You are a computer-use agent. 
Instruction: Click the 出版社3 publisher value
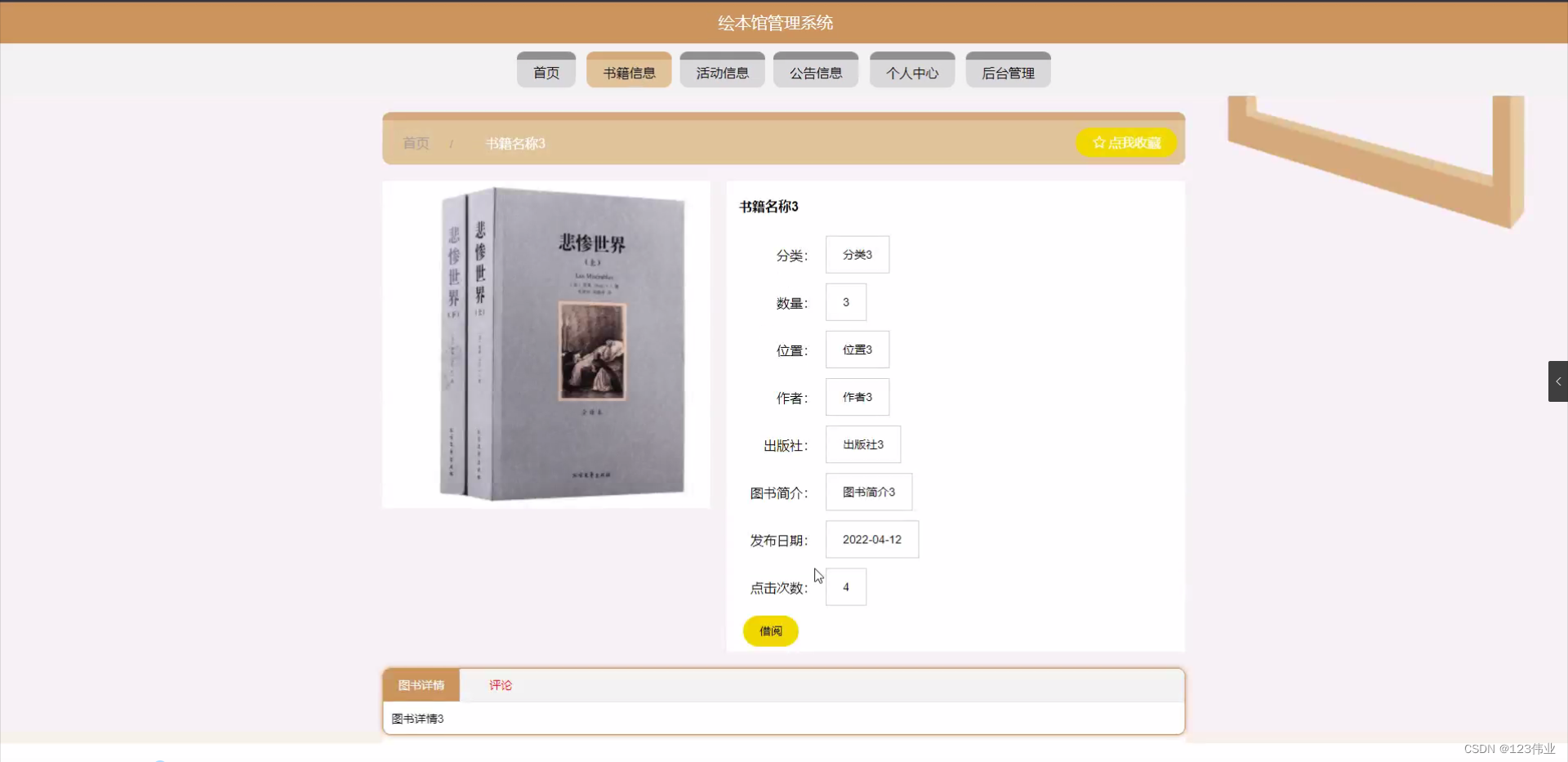tap(862, 444)
